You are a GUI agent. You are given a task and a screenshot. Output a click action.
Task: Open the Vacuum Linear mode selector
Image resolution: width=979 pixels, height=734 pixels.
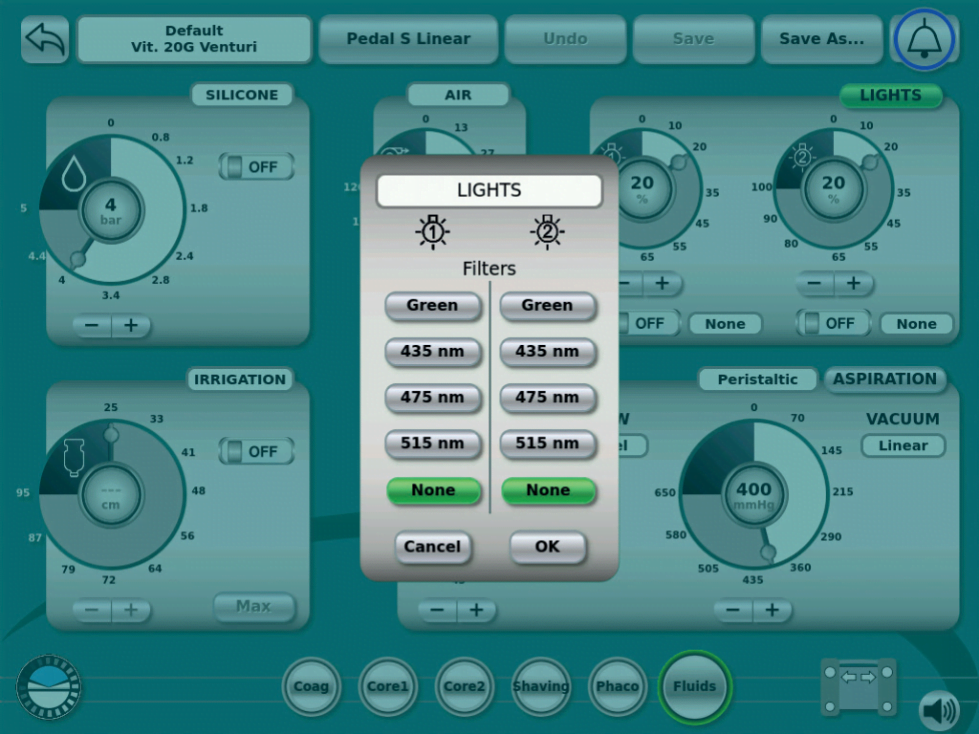click(902, 446)
